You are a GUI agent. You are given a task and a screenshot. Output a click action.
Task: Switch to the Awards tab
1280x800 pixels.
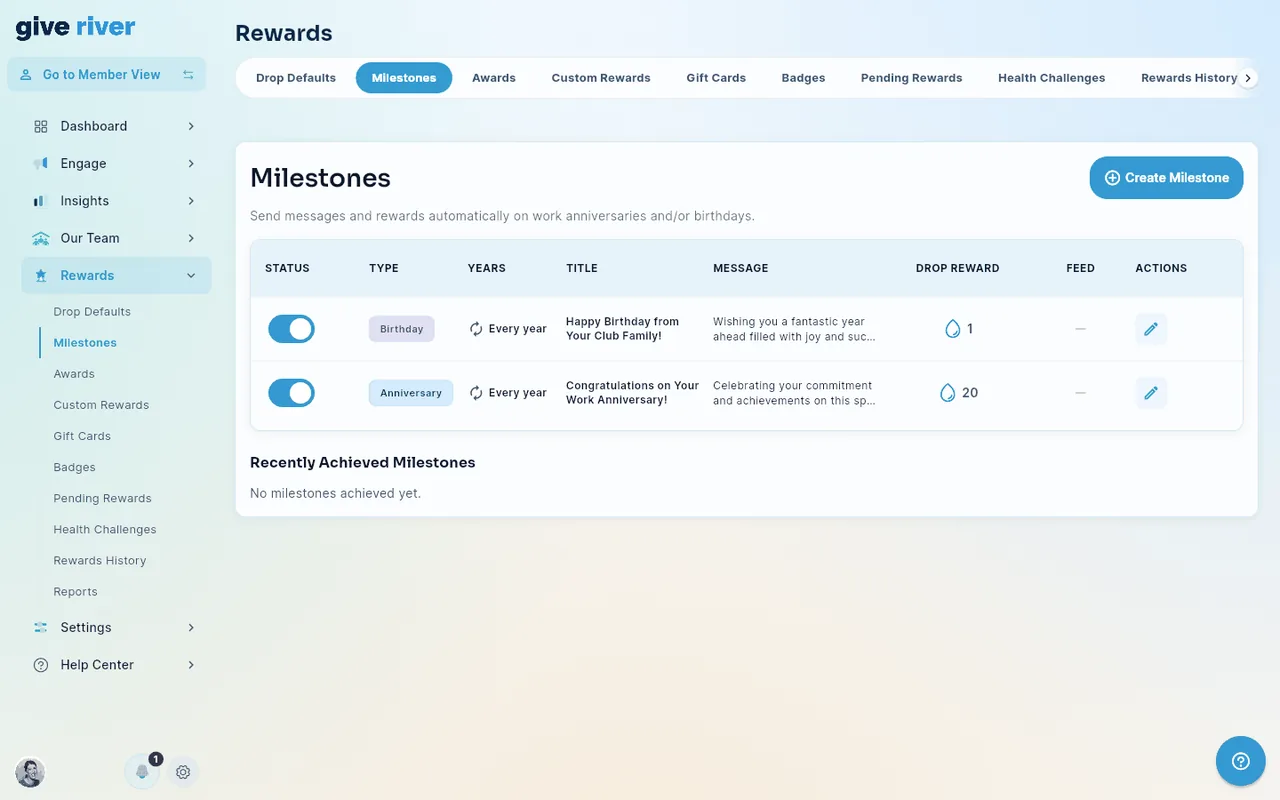click(x=494, y=78)
